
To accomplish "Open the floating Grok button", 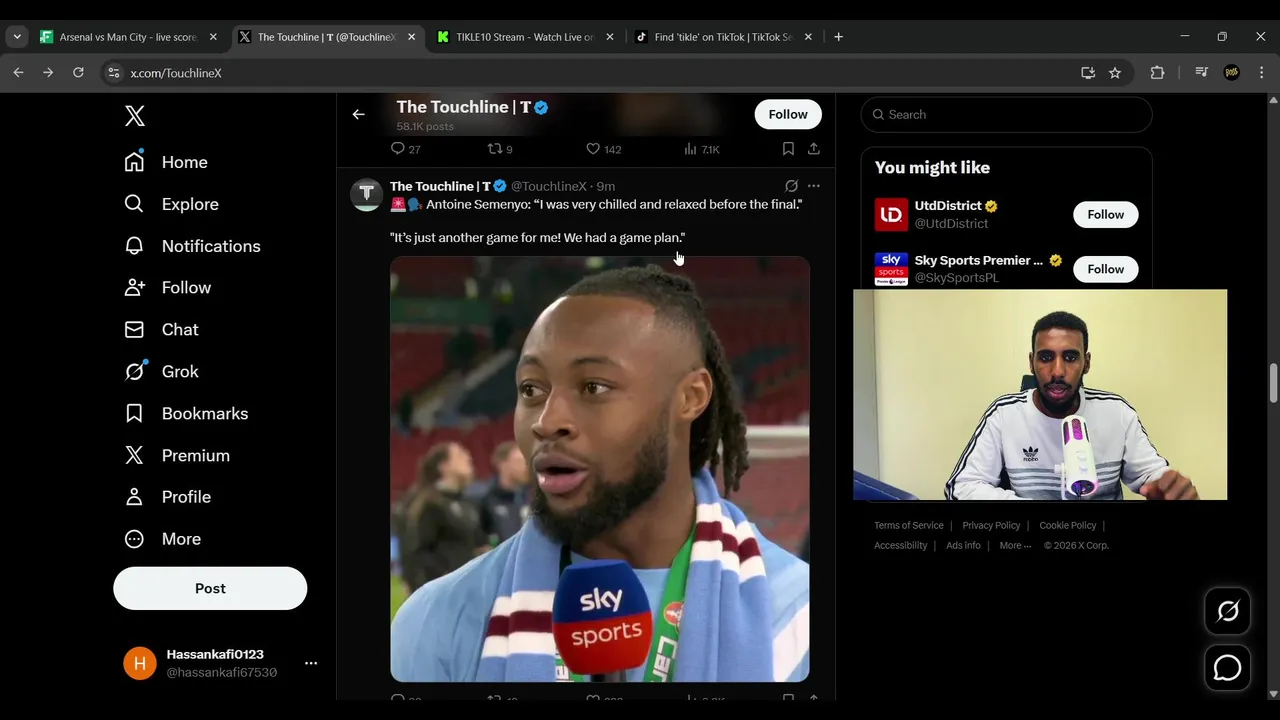I will pos(1227,611).
